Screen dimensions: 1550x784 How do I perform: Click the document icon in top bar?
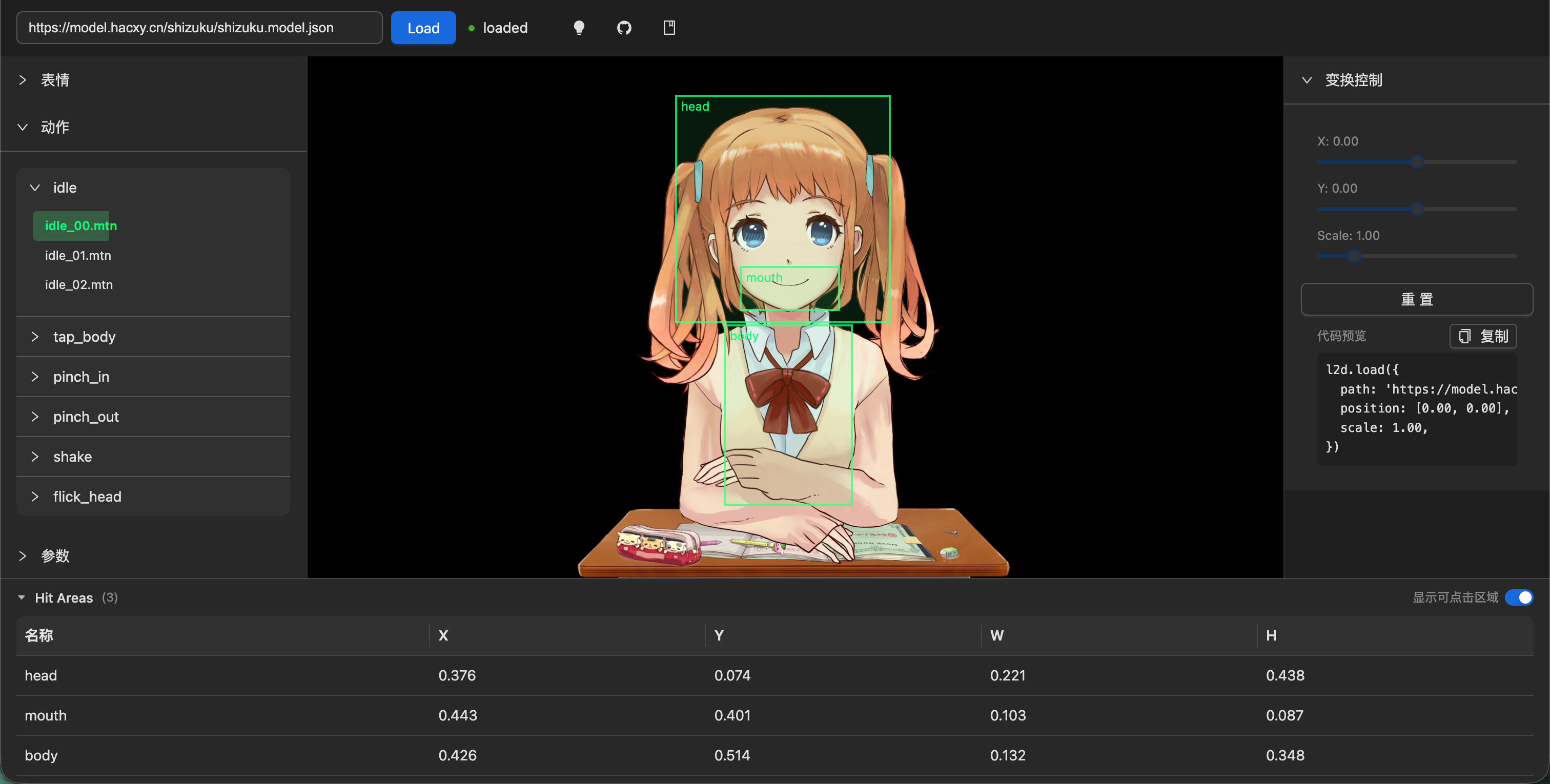point(669,28)
